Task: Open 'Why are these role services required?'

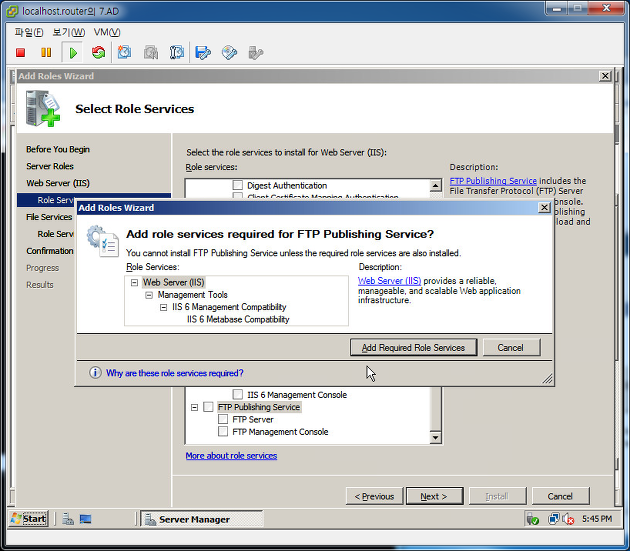Action: point(175,373)
